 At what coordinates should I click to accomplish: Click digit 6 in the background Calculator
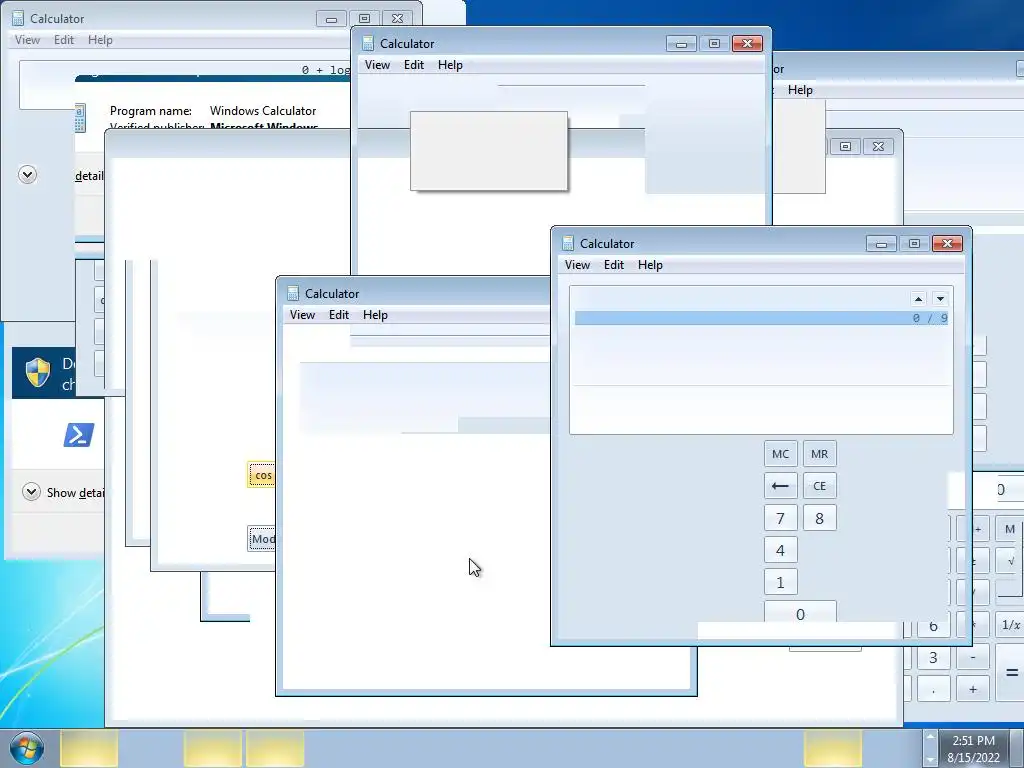pos(933,627)
